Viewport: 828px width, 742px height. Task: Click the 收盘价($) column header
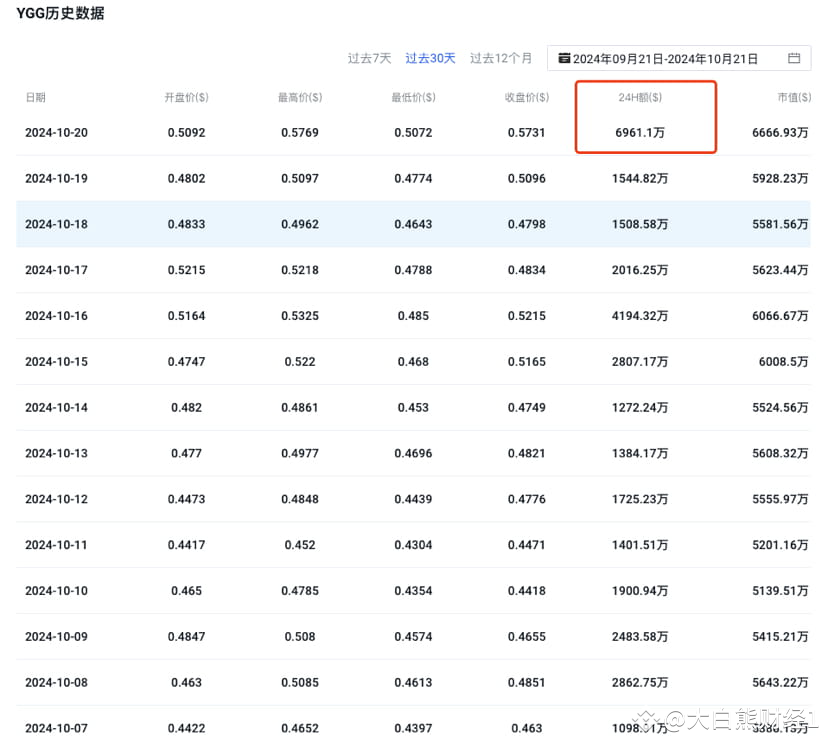click(527, 97)
